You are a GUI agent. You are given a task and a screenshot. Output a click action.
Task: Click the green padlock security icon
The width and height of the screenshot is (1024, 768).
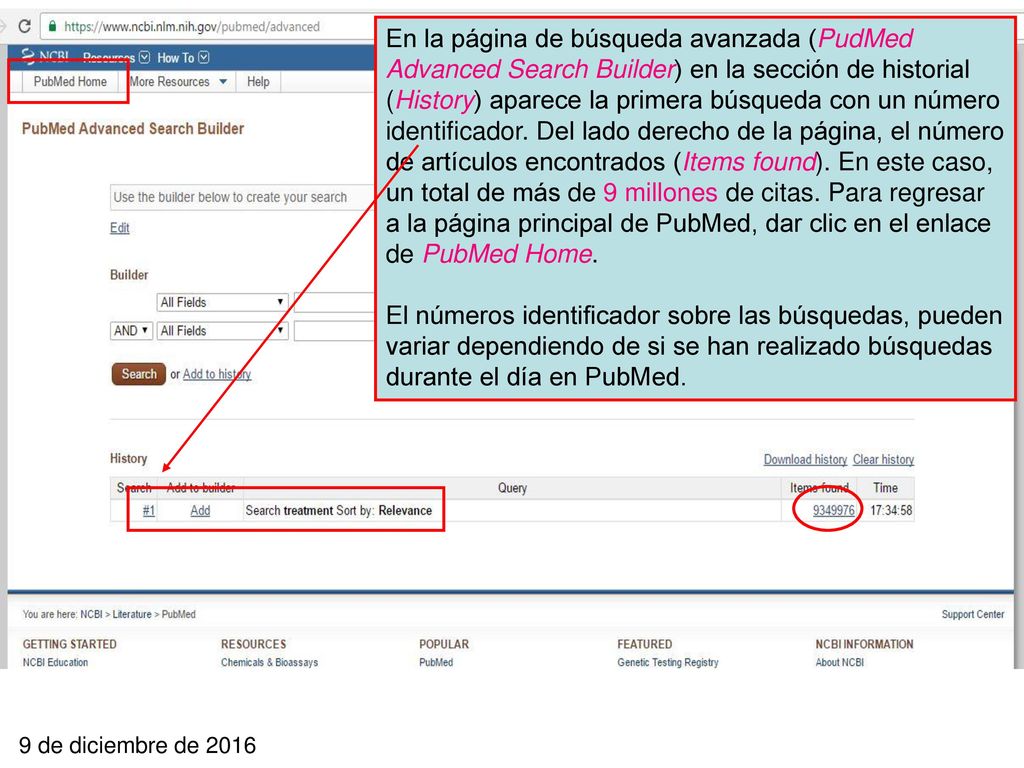[52, 26]
